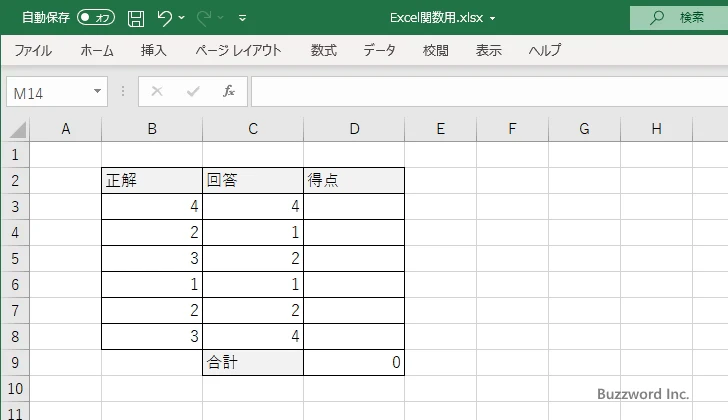Open the ファイル tab
Image resolution: width=728 pixels, height=420 pixels.
pyautogui.click(x=33, y=50)
